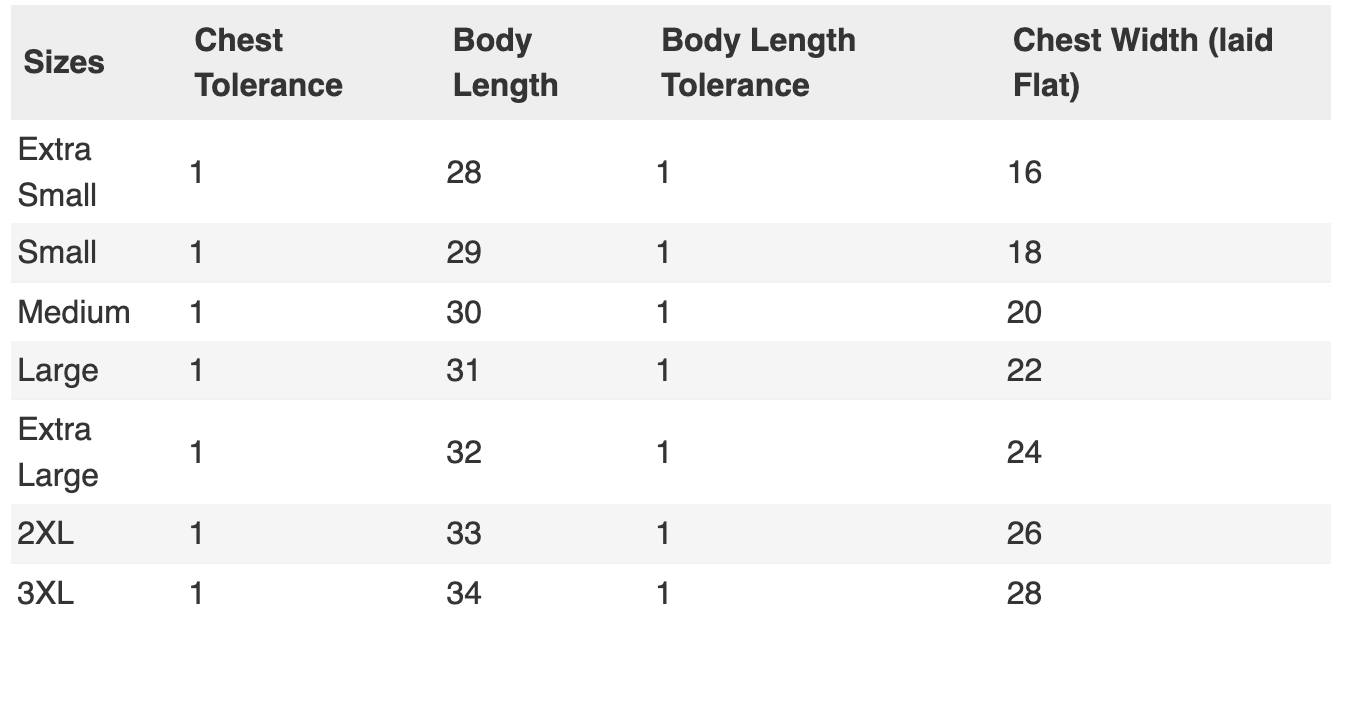1358x704 pixels.
Task: Click Chest Width value 18 for Small
Action: point(1024,252)
